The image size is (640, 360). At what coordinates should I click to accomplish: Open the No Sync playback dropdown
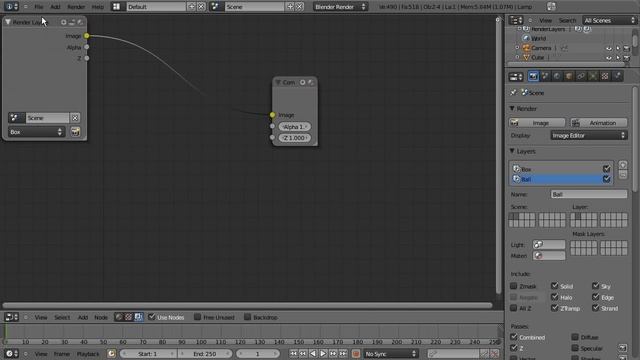point(390,353)
